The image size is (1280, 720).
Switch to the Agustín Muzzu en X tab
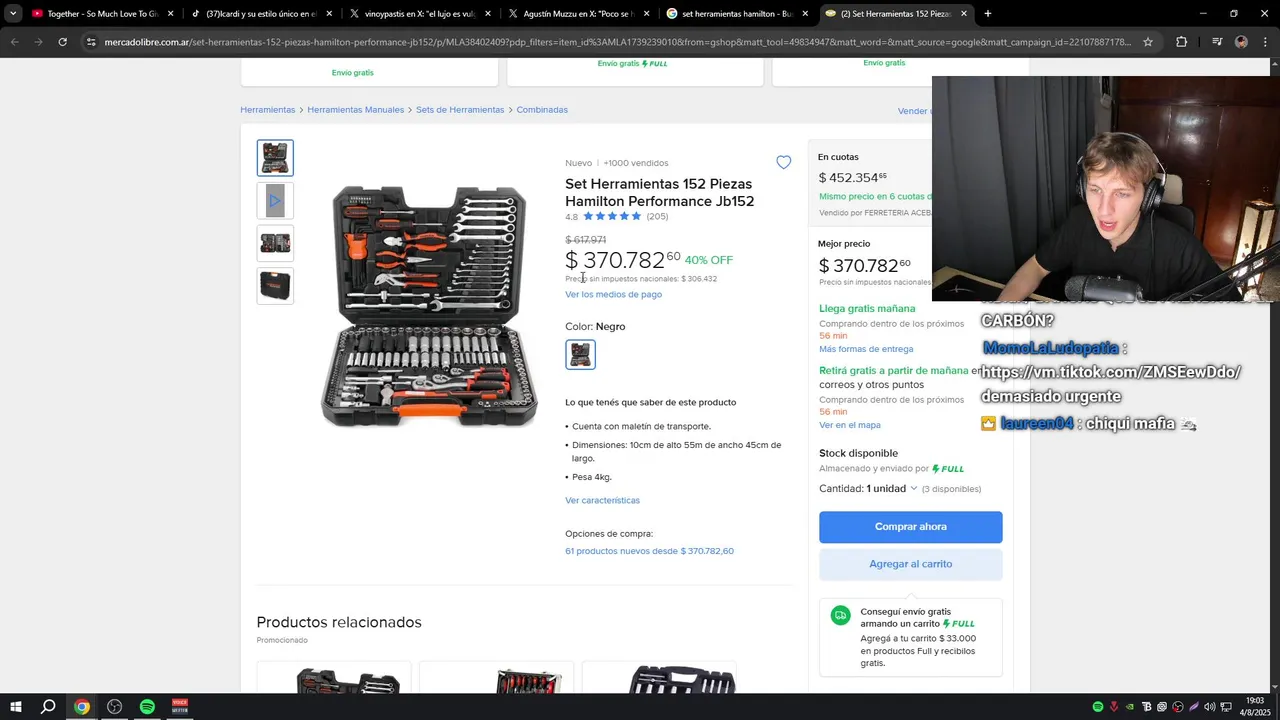578,14
